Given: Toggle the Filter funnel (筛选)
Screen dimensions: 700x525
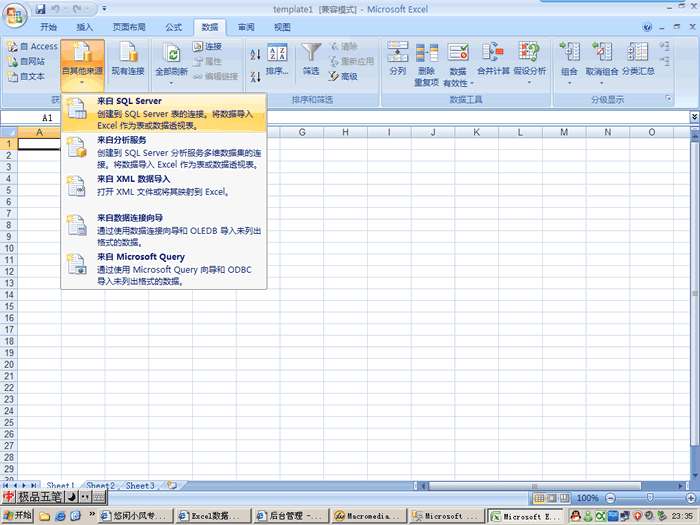Looking at the screenshot, I should [311, 59].
